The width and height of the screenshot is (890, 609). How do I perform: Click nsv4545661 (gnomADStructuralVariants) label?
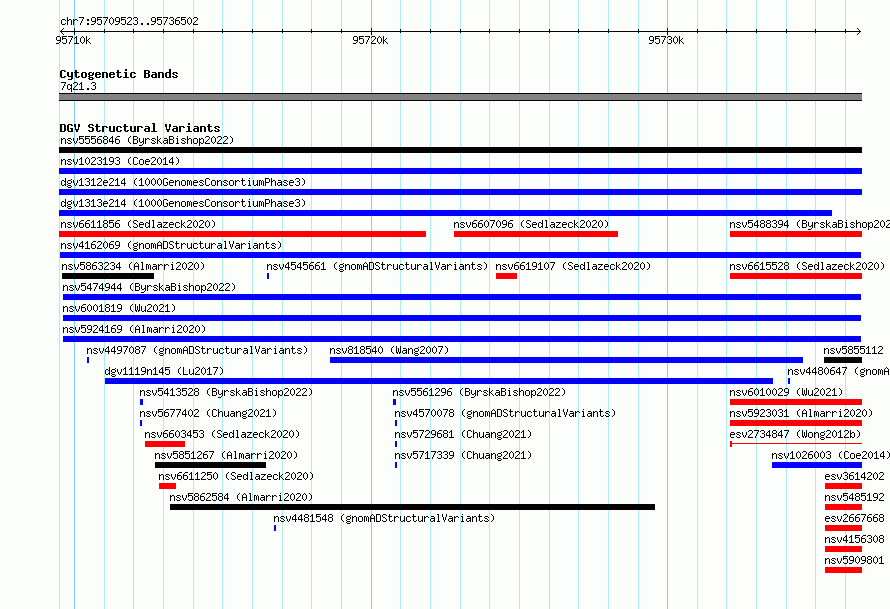[x=377, y=266]
